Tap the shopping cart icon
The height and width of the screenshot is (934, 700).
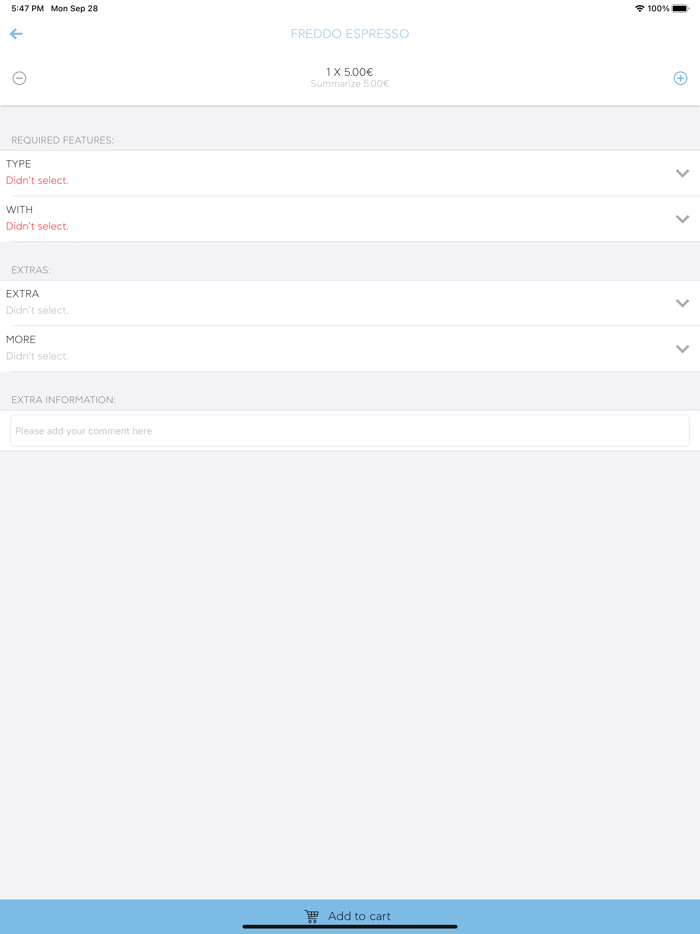tap(312, 916)
